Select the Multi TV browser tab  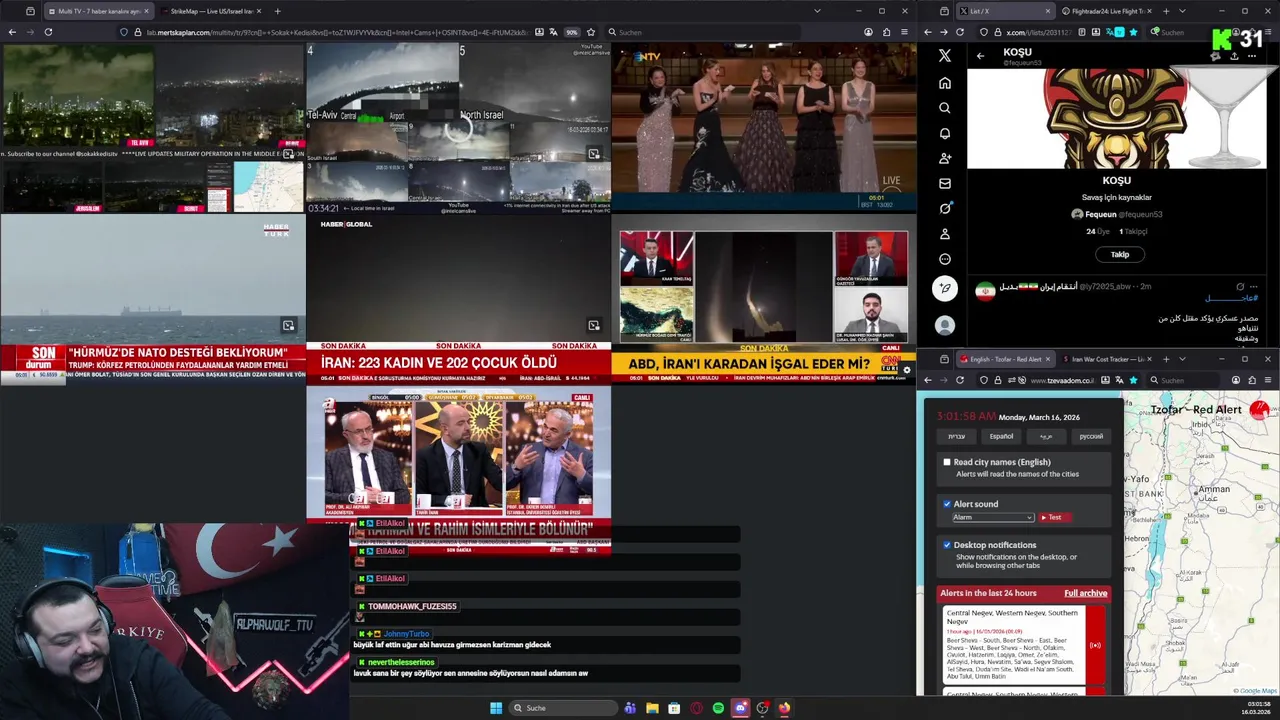coord(98,11)
